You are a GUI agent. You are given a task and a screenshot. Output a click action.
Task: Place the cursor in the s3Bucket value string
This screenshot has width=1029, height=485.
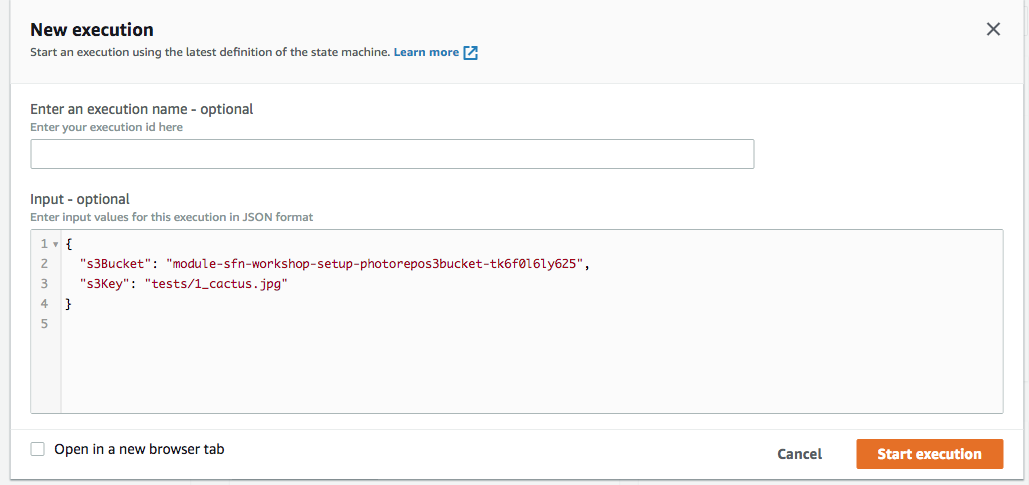[375, 264]
